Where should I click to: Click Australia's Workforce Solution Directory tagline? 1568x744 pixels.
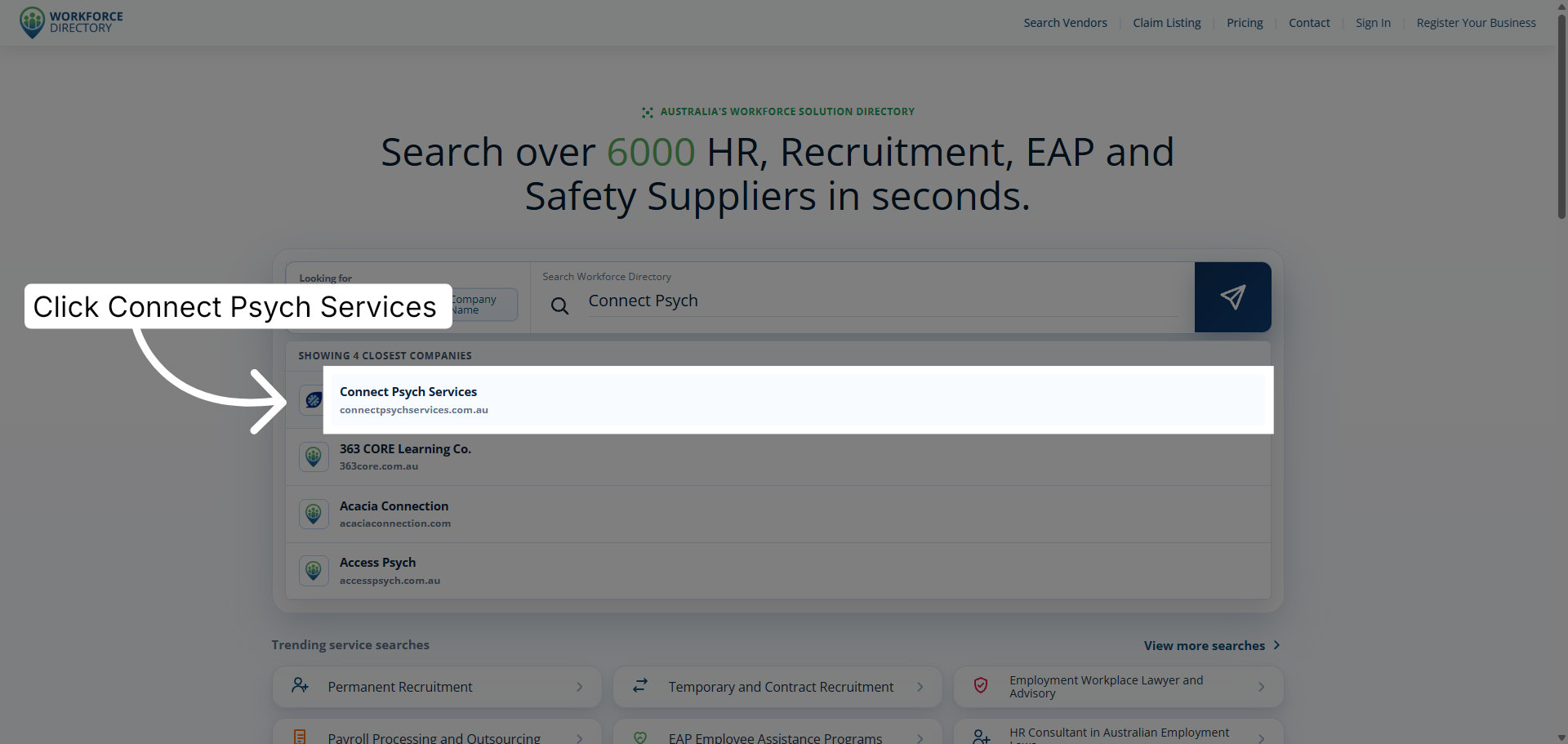tap(787, 112)
